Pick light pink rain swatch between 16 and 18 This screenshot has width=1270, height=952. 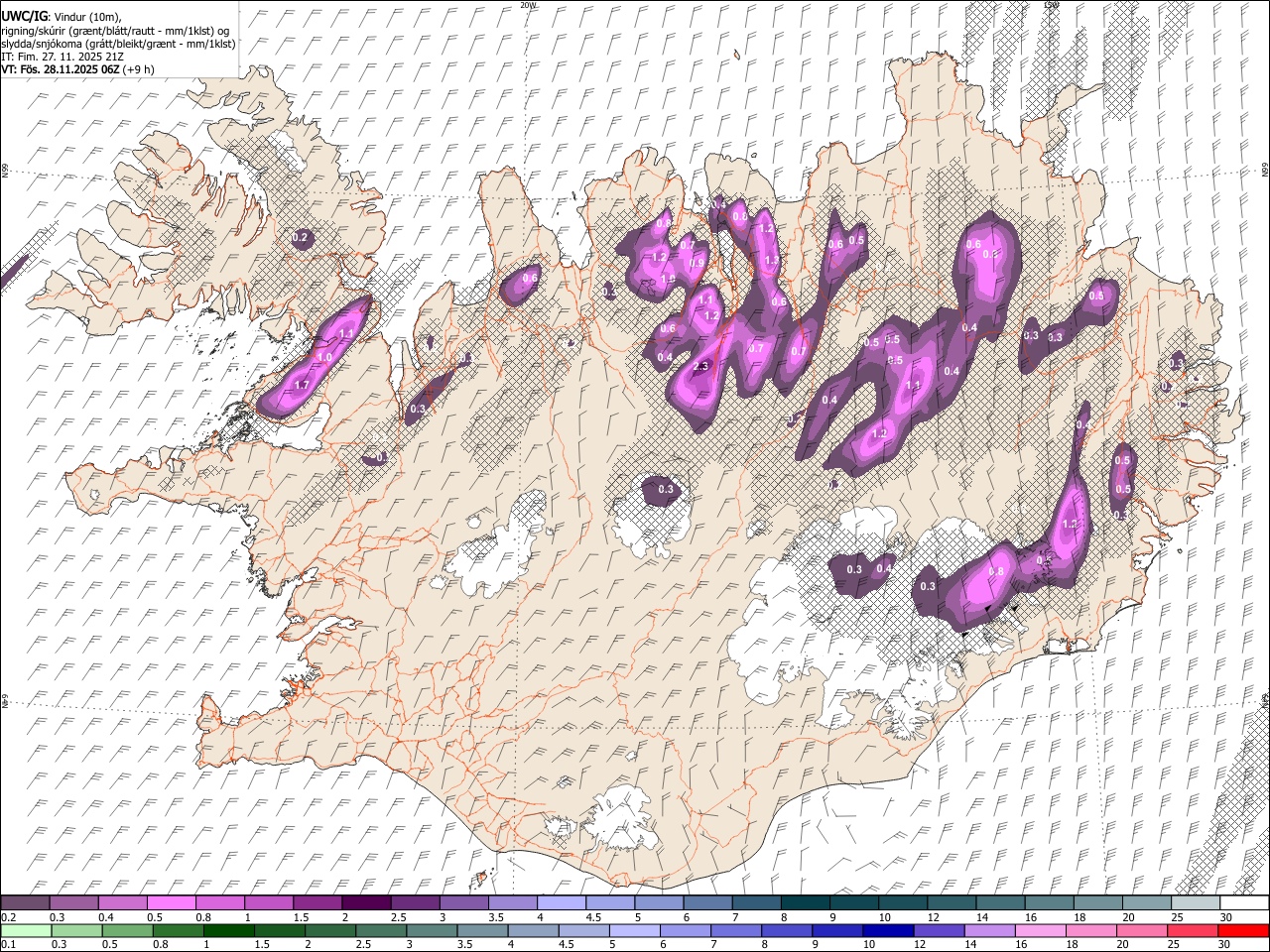pos(1042,930)
